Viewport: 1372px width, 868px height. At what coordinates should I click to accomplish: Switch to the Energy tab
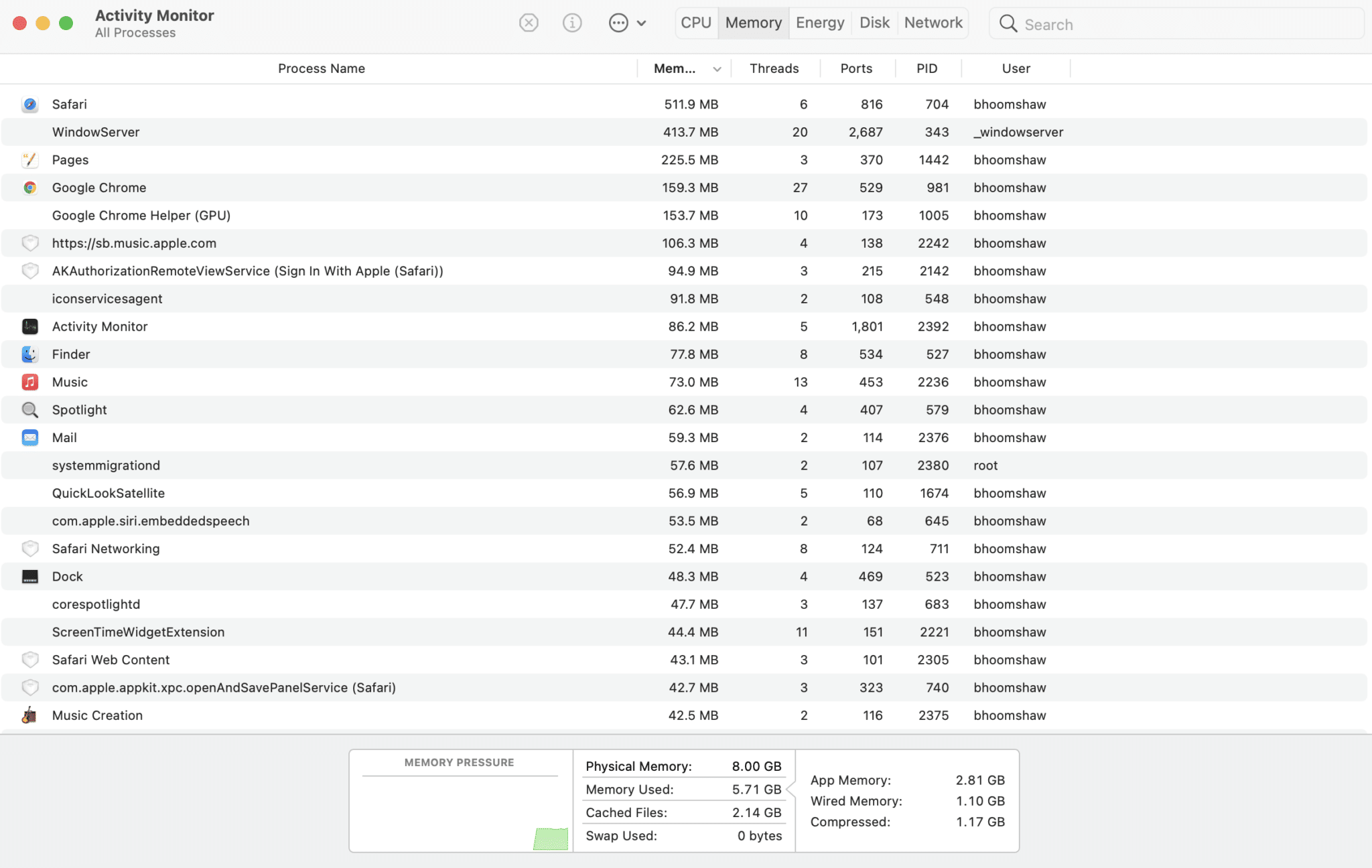coord(819,23)
